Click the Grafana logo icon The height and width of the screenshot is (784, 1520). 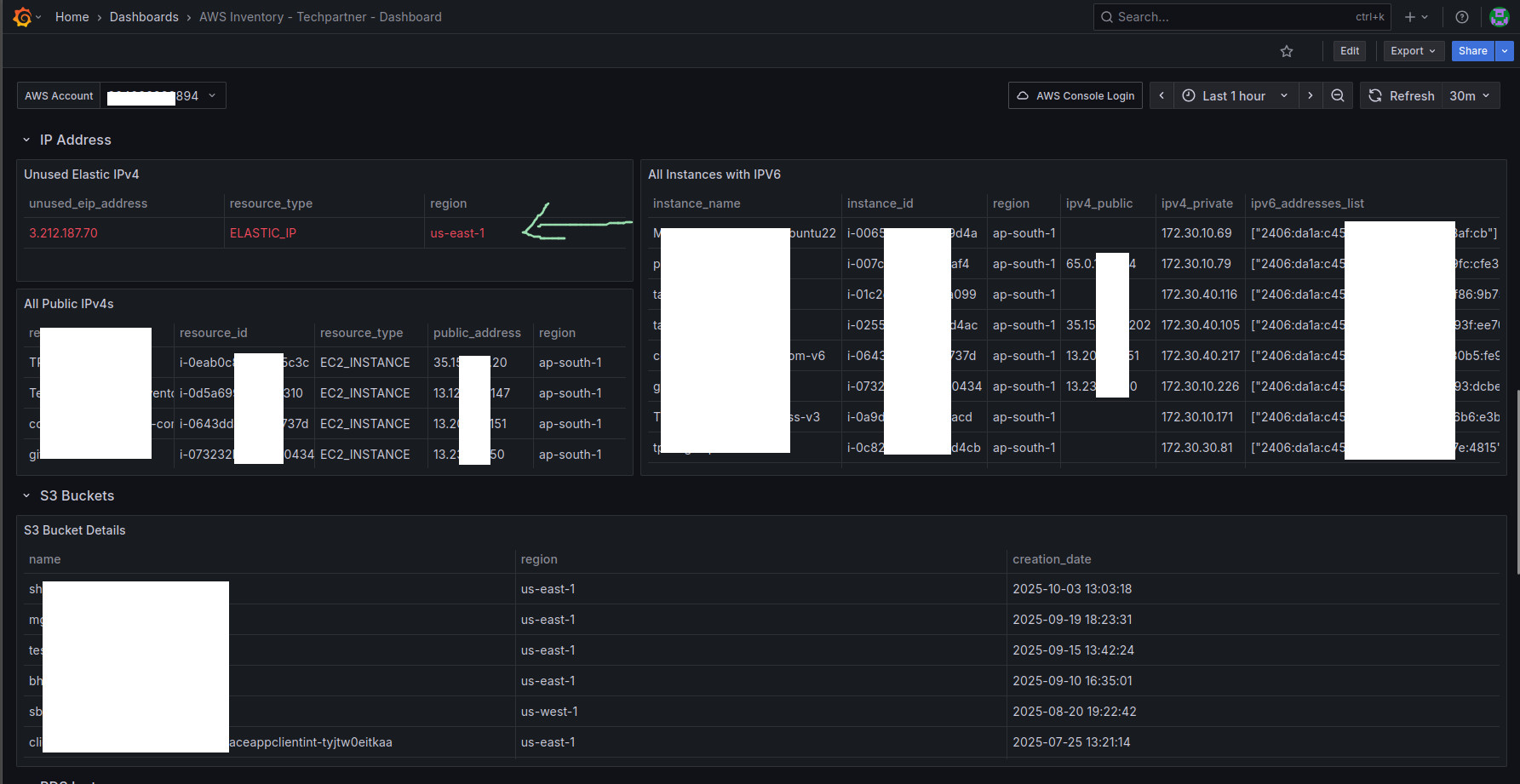[23, 17]
